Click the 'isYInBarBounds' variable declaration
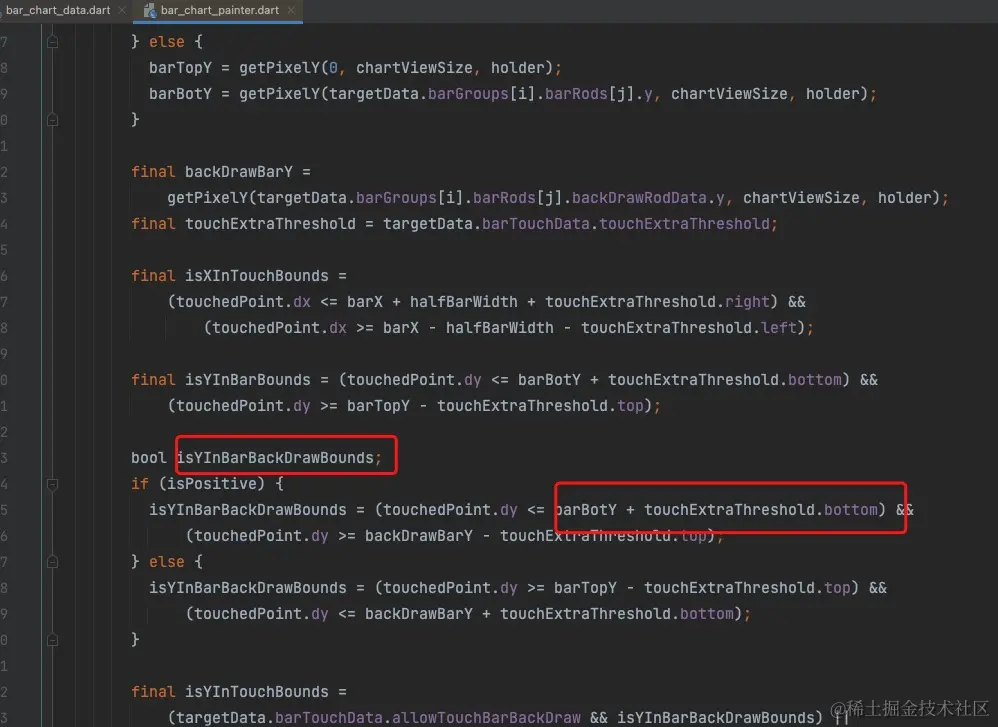The image size is (998, 727). pos(248,380)
